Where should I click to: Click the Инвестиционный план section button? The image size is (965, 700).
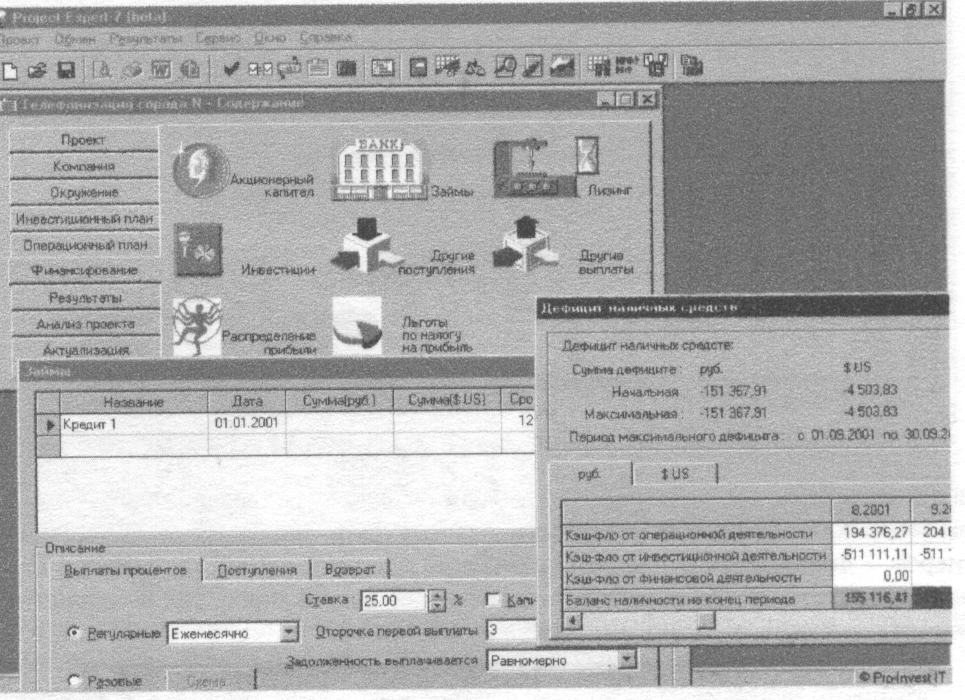click(84, 219)
